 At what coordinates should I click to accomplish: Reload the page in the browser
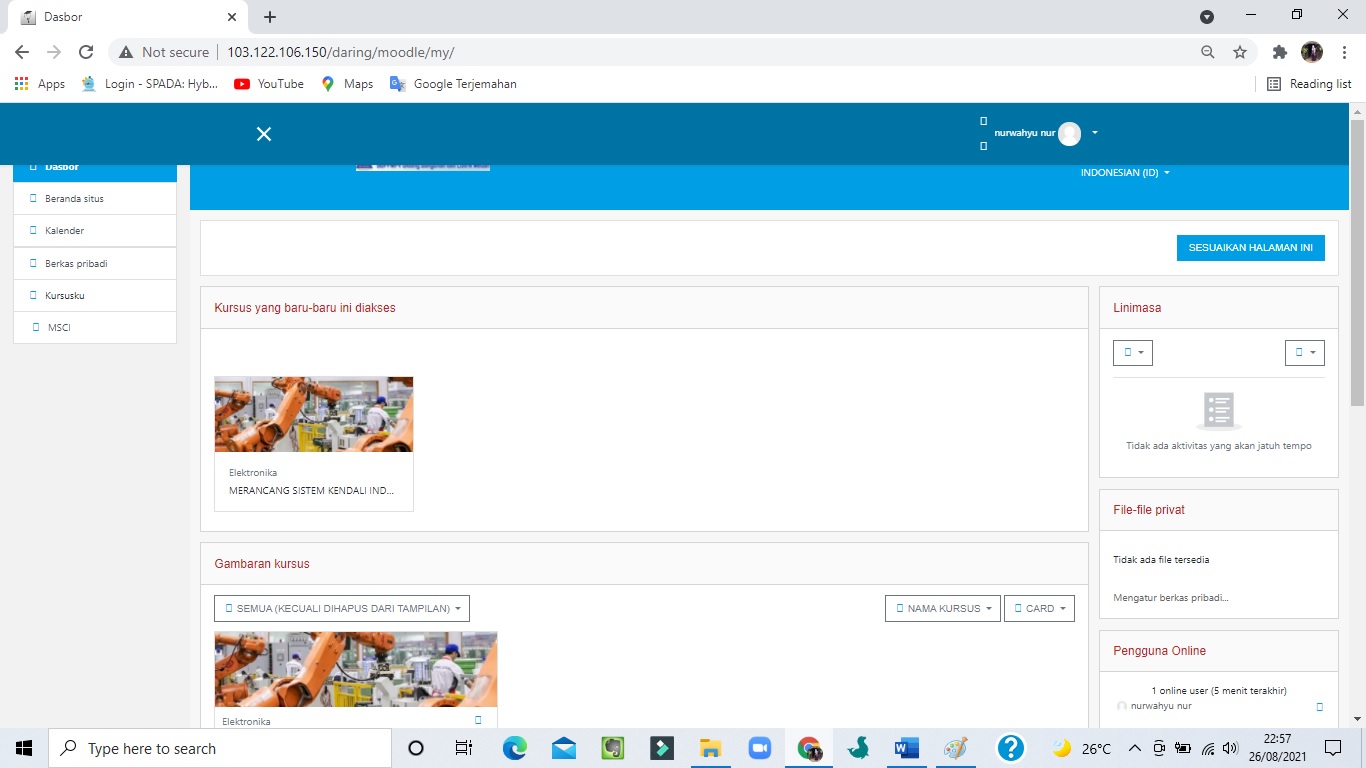pyautogui.click(x=86, y=52)
